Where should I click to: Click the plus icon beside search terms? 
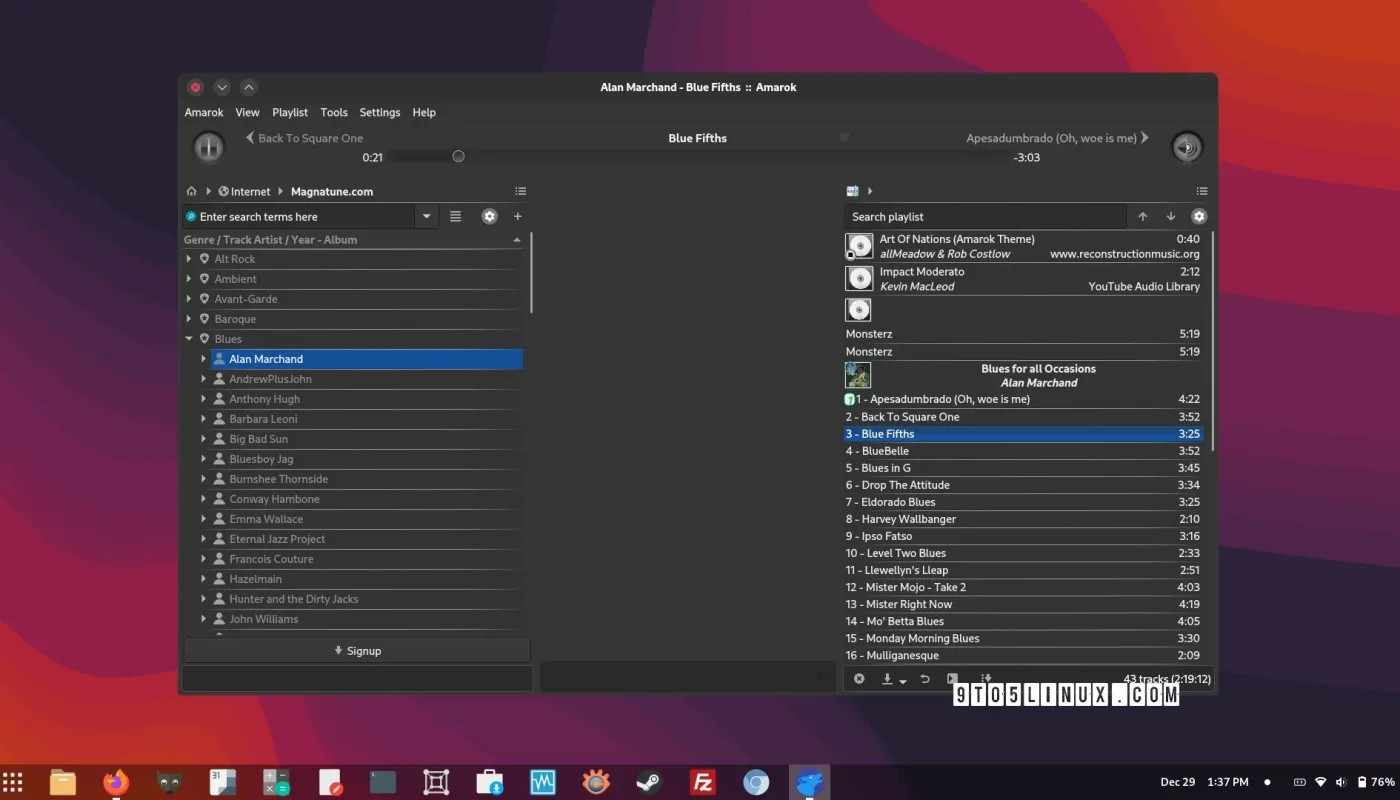point(517,216)
